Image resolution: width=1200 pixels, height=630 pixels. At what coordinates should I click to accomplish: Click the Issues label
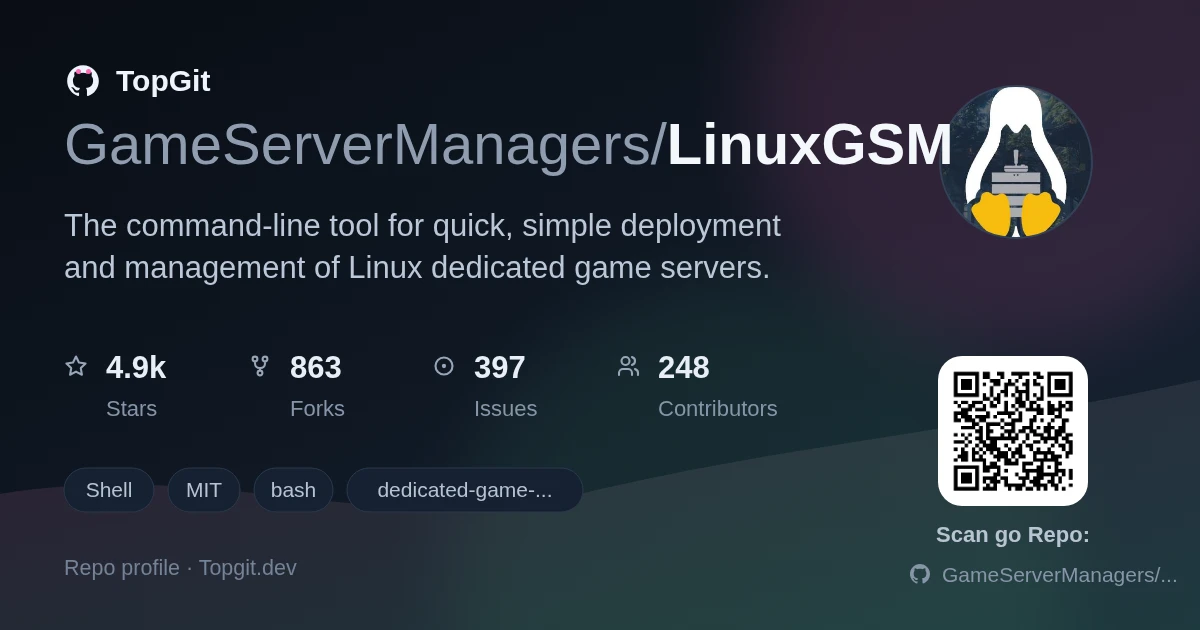[x=505, y=409]
